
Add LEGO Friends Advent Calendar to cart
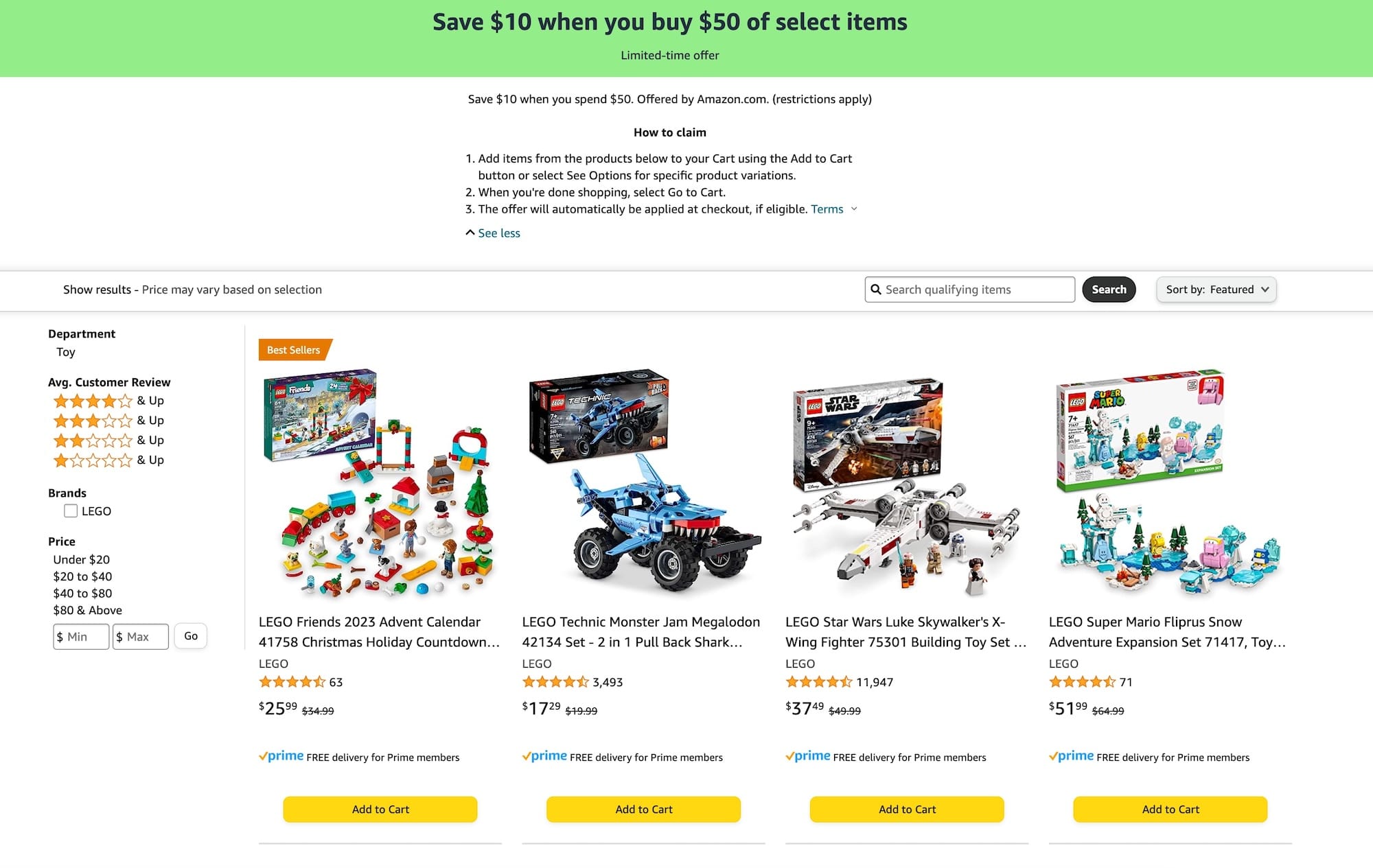(380, 810)
